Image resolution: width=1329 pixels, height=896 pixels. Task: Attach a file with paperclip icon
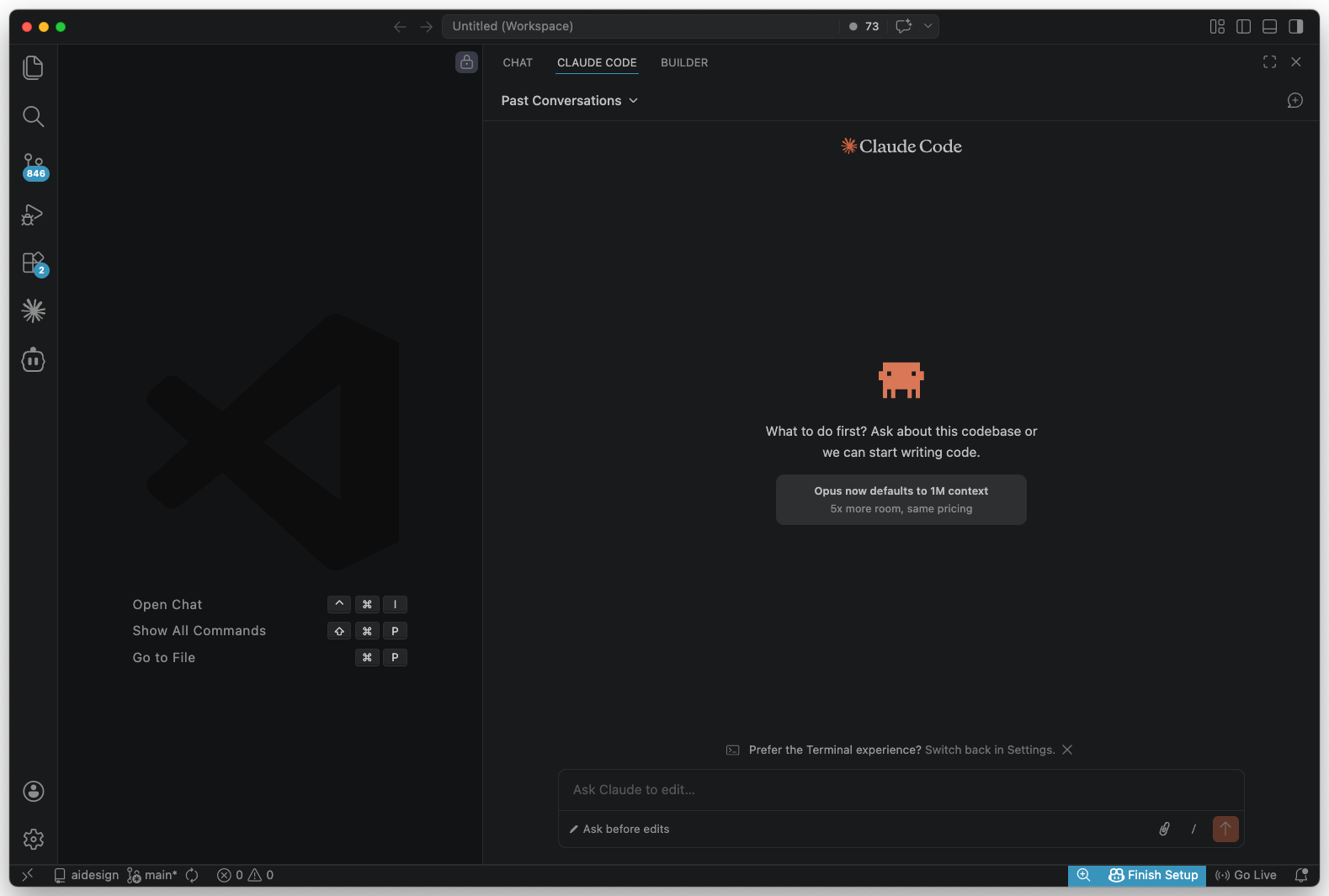(x=1164, y=830)
